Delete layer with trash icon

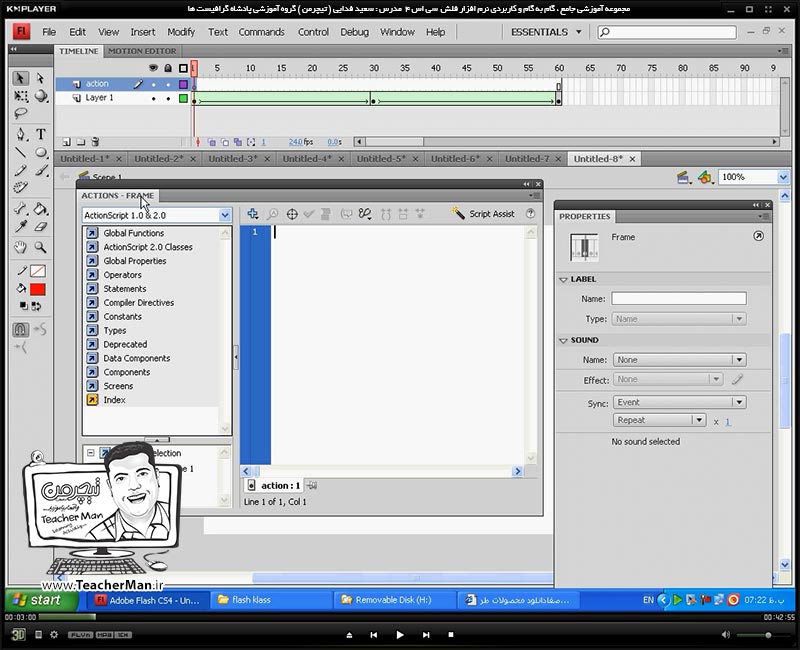(x=95, y=142)
